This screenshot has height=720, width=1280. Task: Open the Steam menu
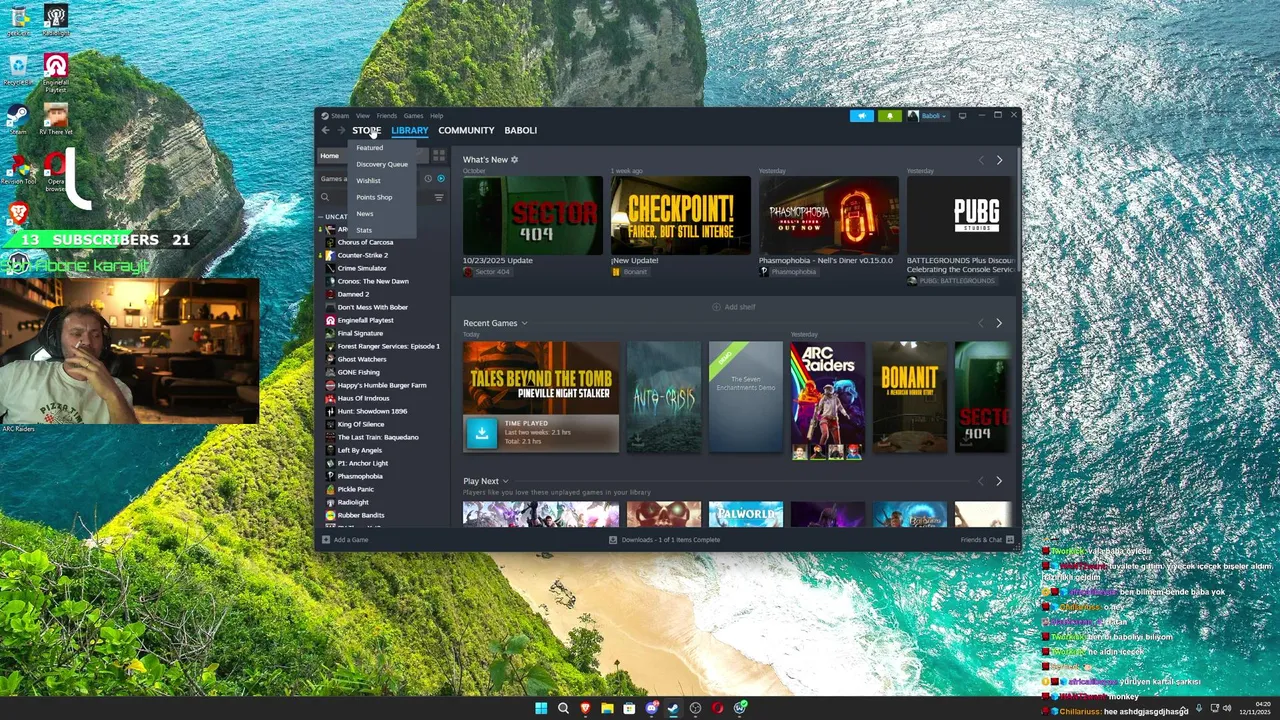coord(340,116)
